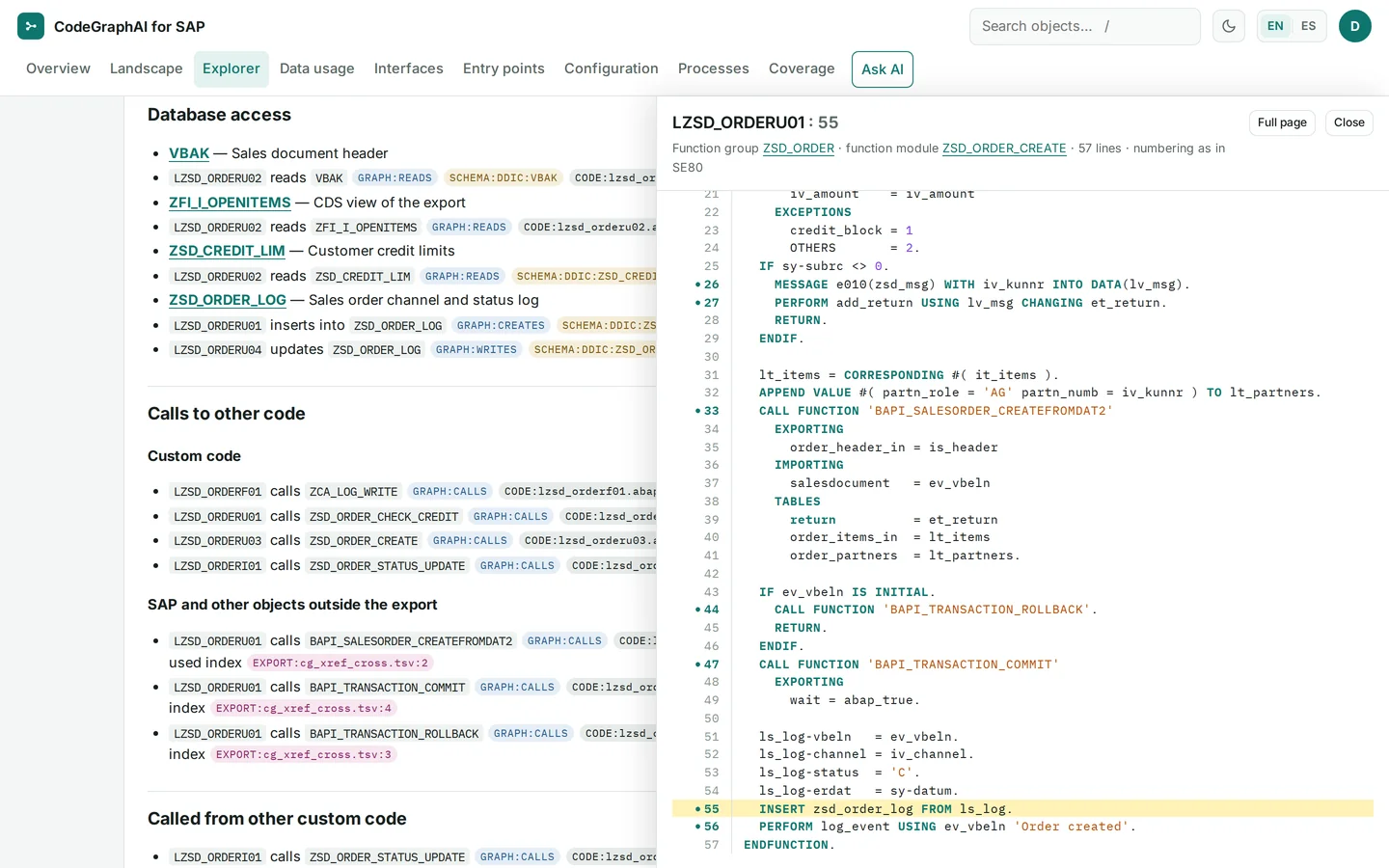Switch language to EN
The height and width of the screenshot is (868, 1389).
[x=1275, y=26]
